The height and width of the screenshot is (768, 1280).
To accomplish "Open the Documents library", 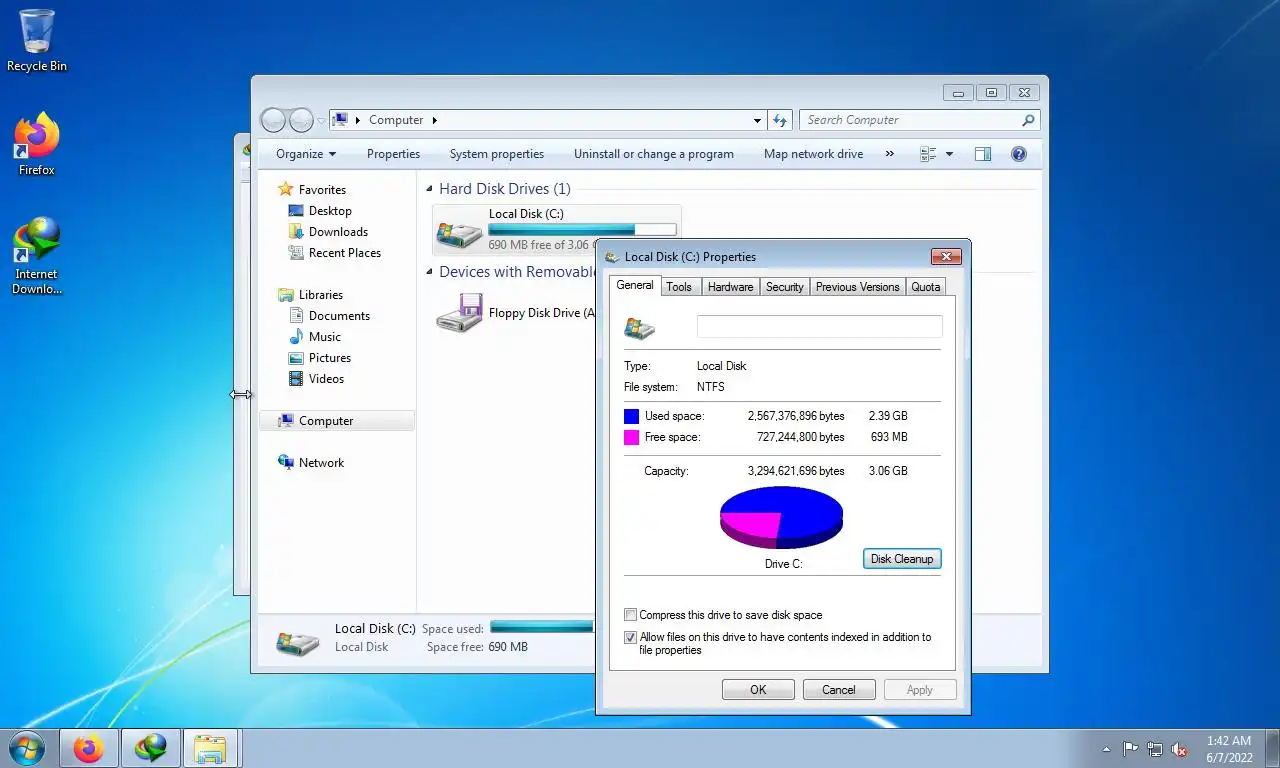I will (x=339, y=316).
